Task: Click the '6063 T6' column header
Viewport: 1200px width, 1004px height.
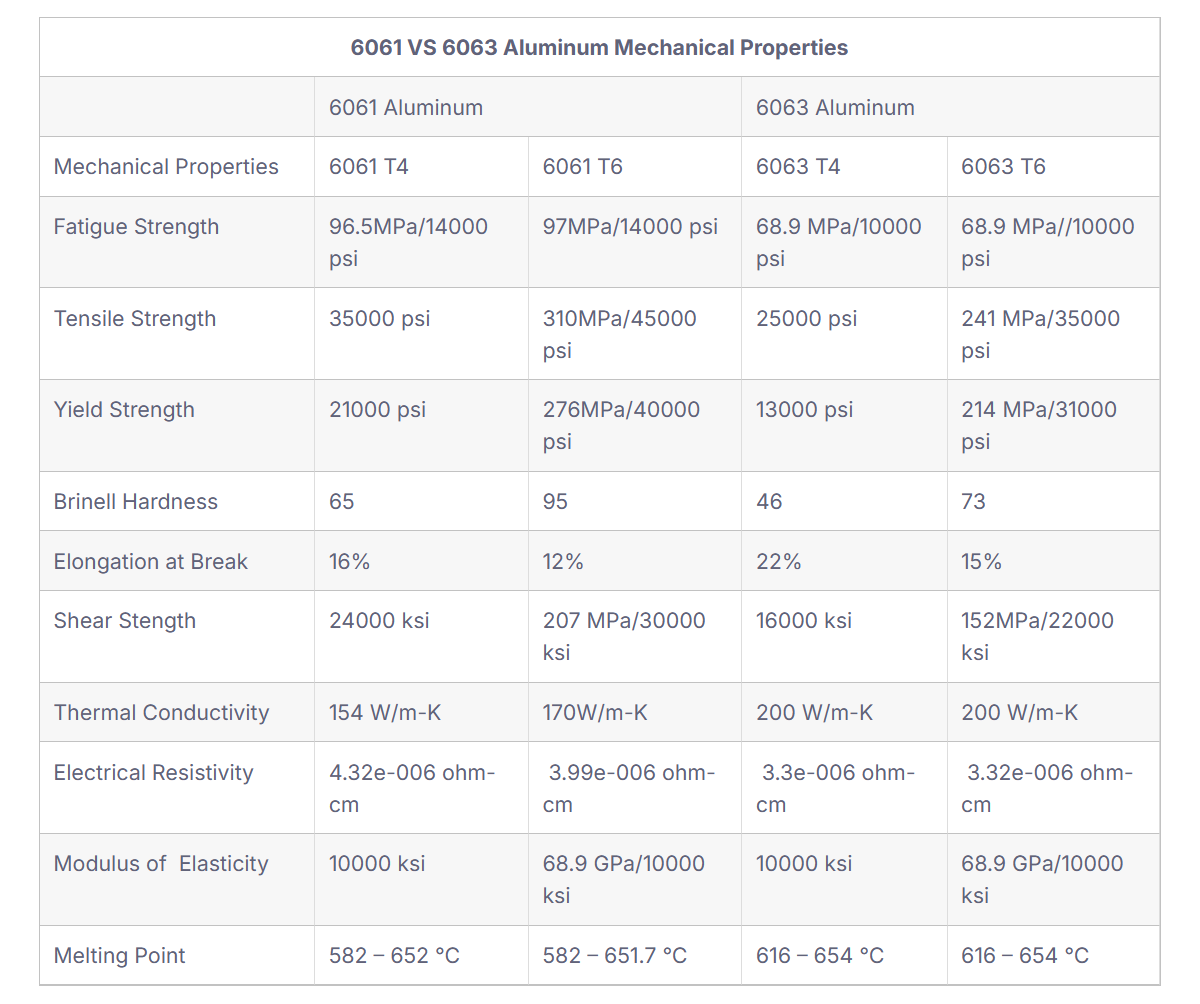Action: pyautogui.click(x=1003, y=166)
